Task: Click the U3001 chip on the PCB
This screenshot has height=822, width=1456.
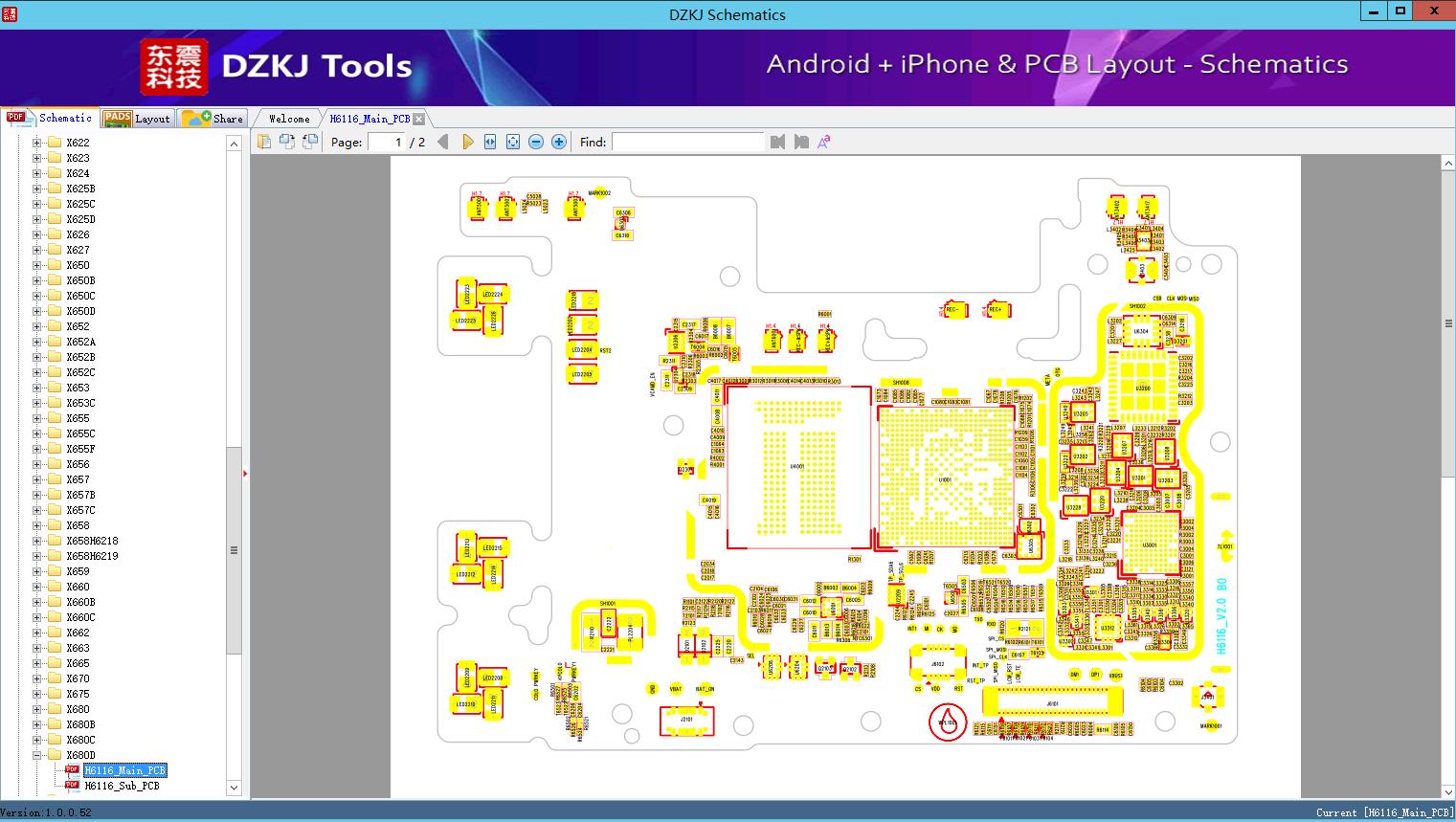Action: (x=1150, y=544)
